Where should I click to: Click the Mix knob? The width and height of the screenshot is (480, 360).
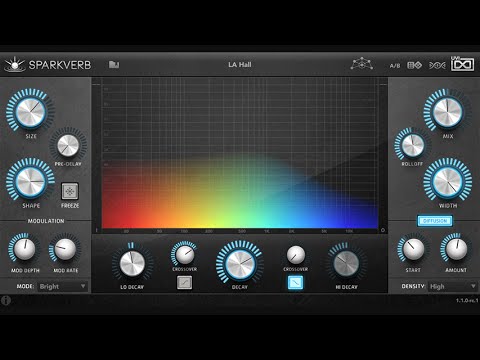(448, 112)
